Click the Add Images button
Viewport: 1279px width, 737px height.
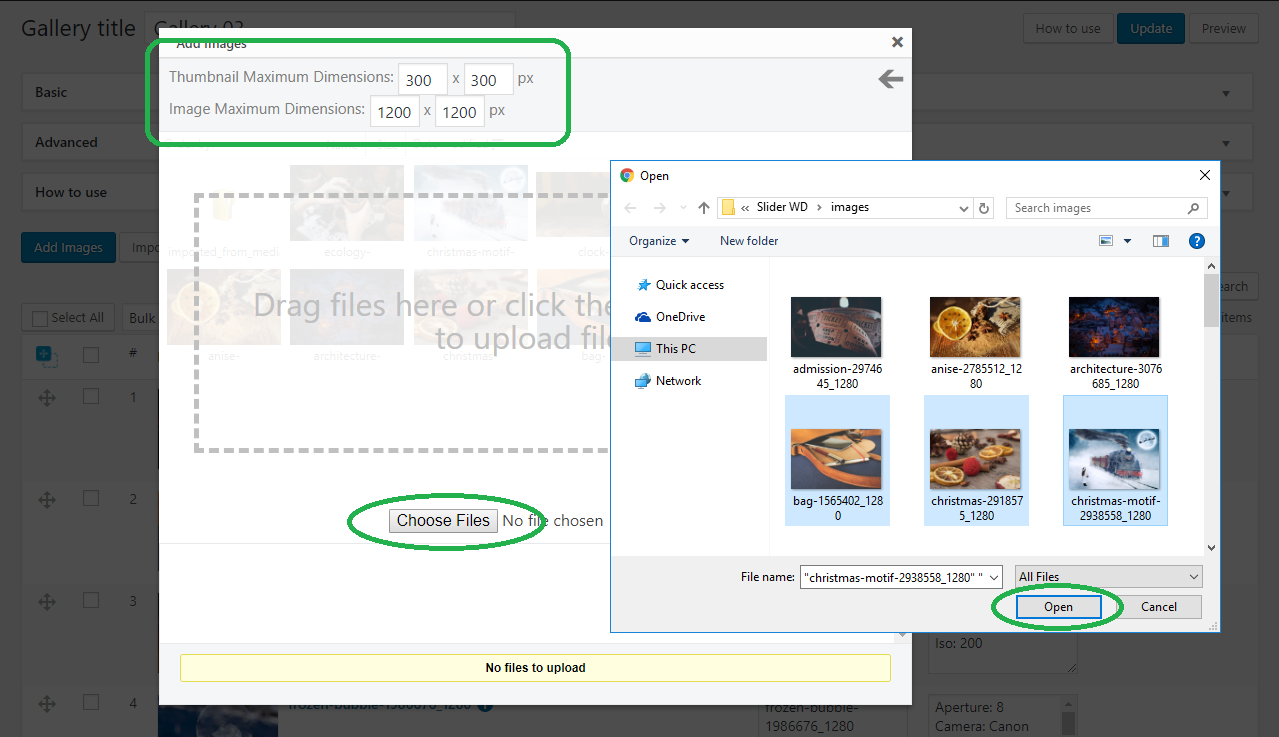coord(68,248)
